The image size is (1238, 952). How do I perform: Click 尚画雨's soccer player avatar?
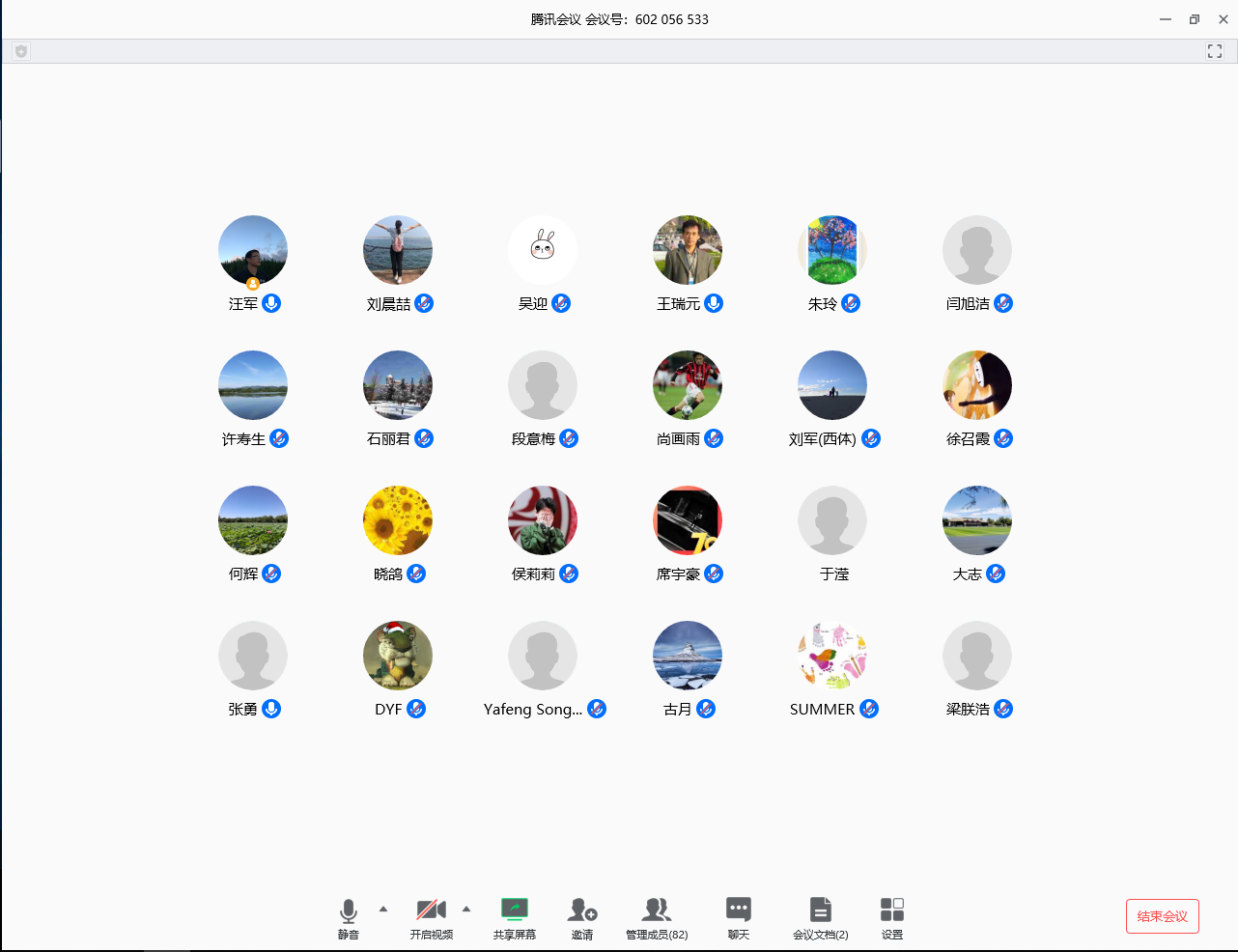(688, 385)
